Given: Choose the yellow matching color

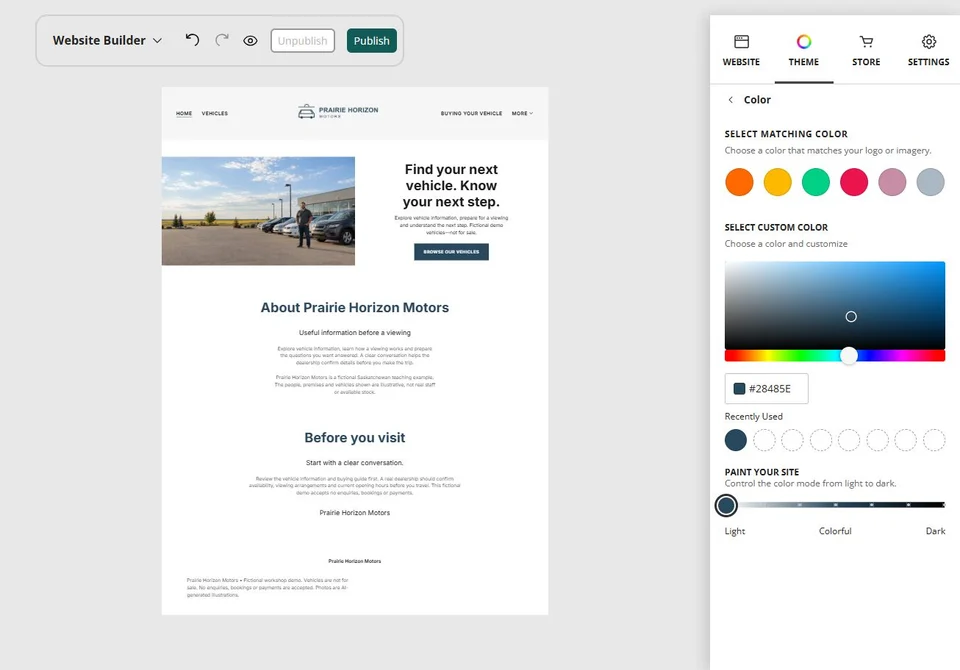Looking at the screenshot, I should (778, 183).
